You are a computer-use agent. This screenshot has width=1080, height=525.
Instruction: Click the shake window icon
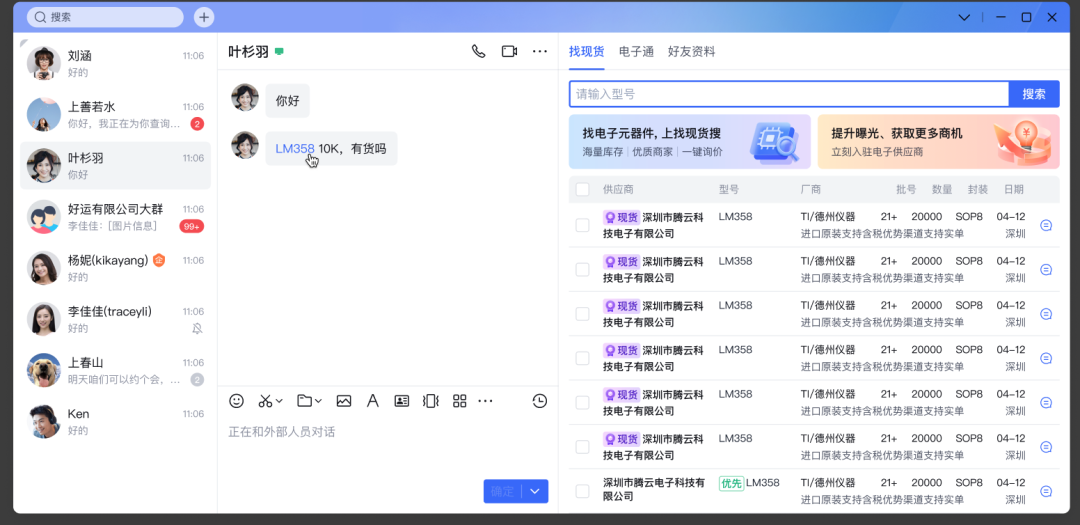click(430, 401)
